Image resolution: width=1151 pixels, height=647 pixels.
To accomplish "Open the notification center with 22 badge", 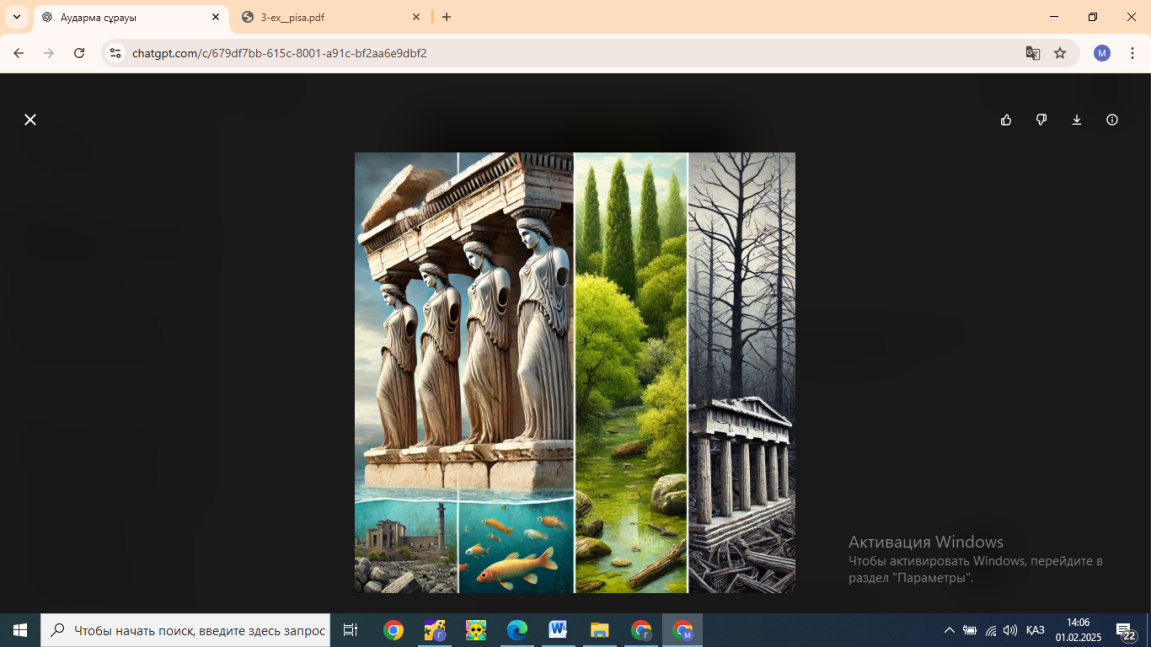I will click(x=1125, y=630).
